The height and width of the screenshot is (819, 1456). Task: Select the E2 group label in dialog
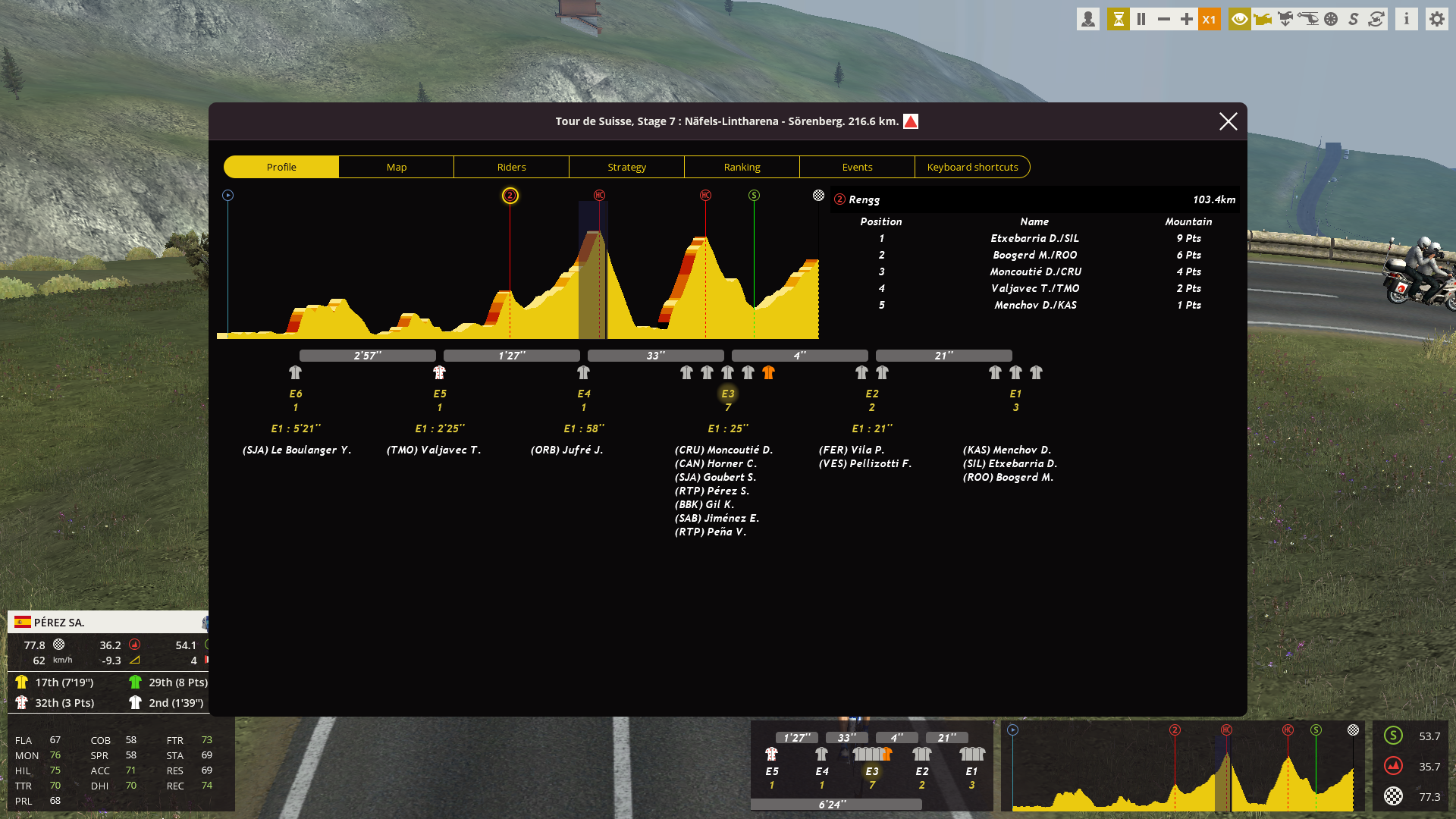tap(872, 394)
